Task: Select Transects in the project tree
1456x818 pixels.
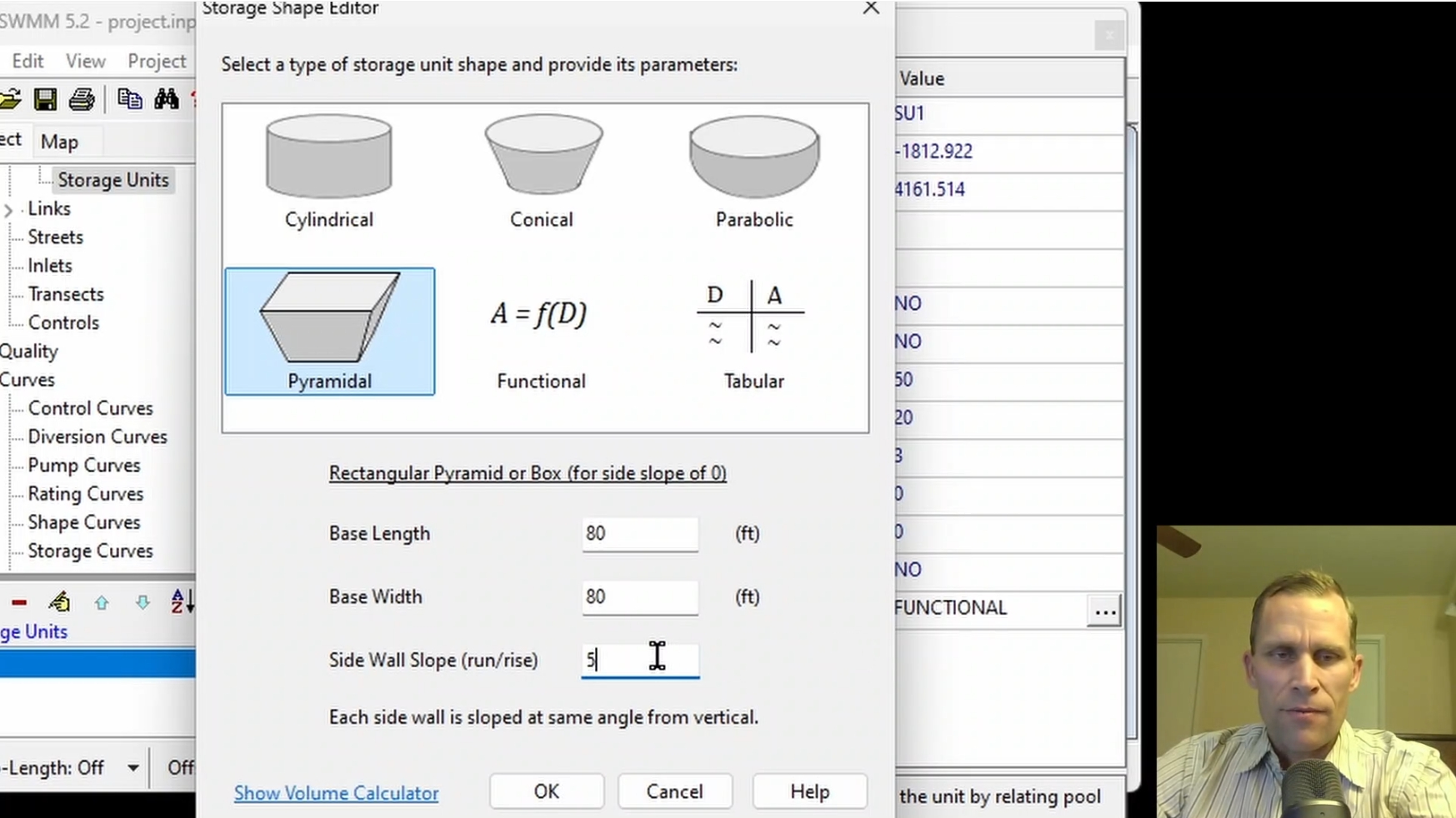Action: tap(66, 294)
